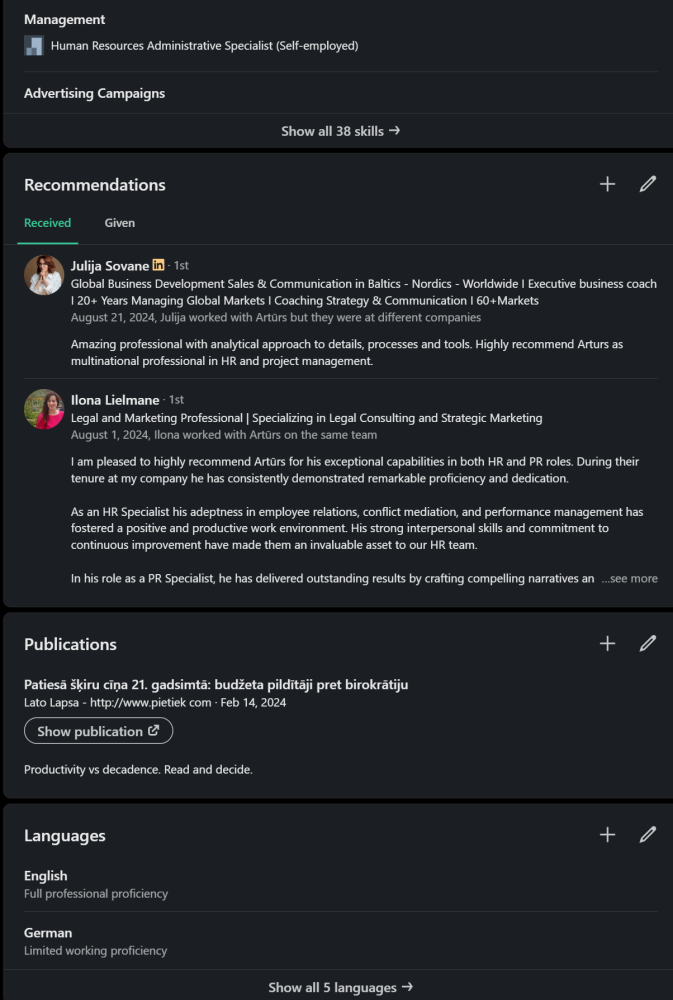This screenshot has width=673, height=1000.
Task: Add a new language with plus icon
Action: [607, 835]
